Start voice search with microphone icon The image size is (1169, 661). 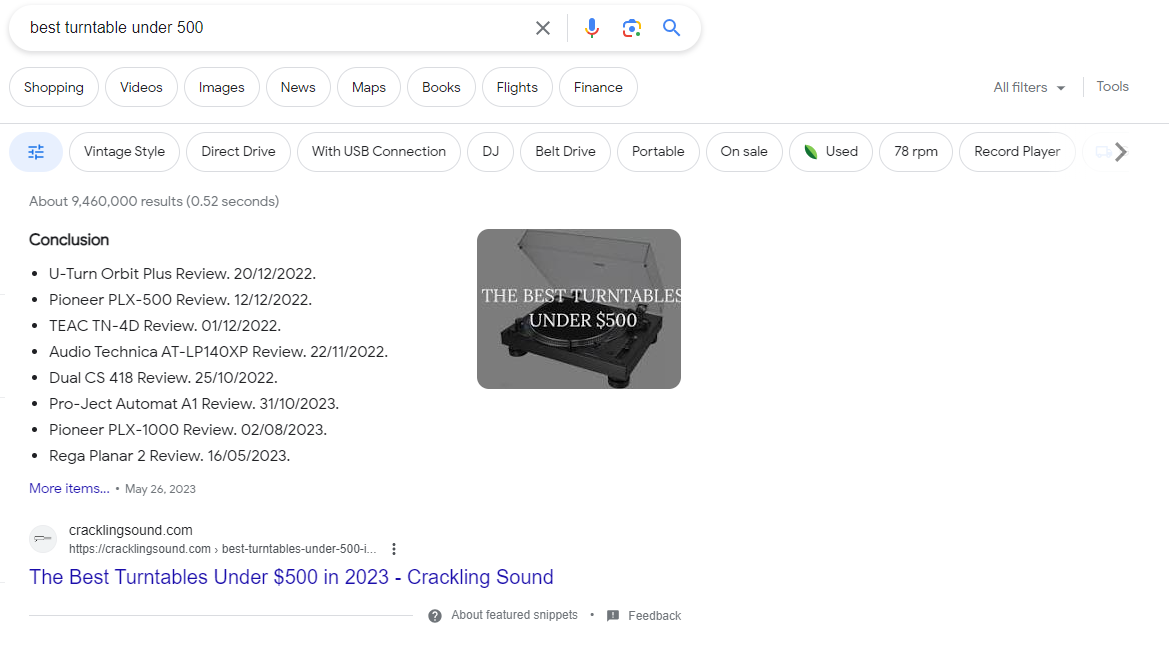(x=592, y=28)
